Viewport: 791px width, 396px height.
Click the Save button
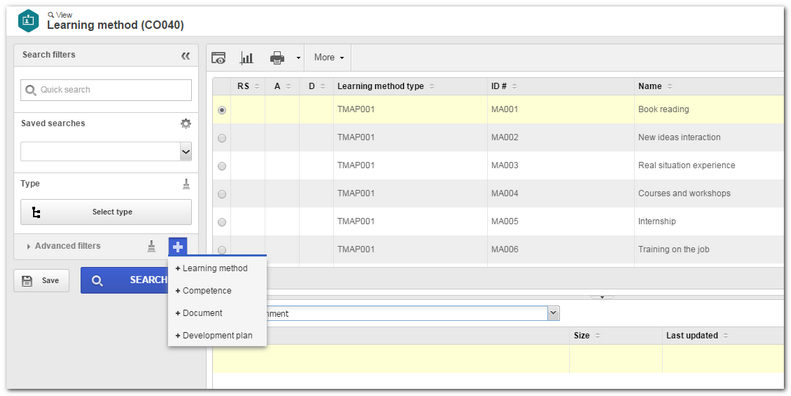tap(41, 280)
